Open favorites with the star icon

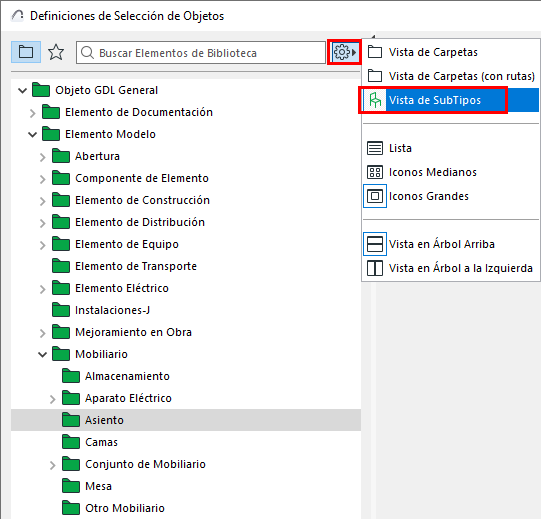tap(56, 52)
